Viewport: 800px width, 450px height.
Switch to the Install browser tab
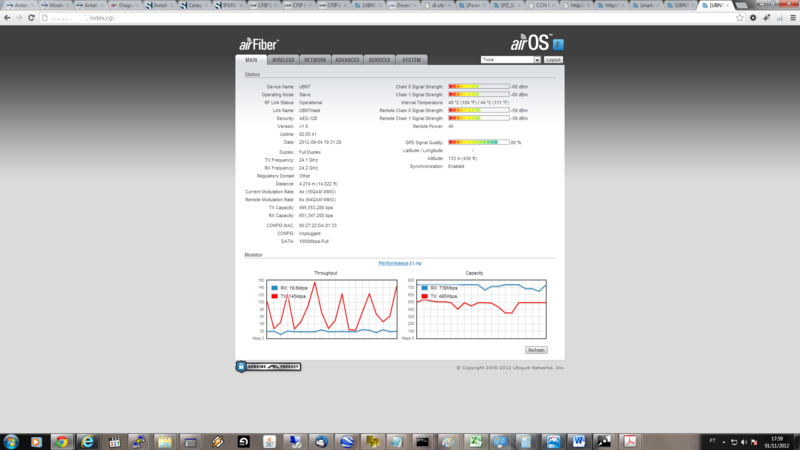coord(160,5)
